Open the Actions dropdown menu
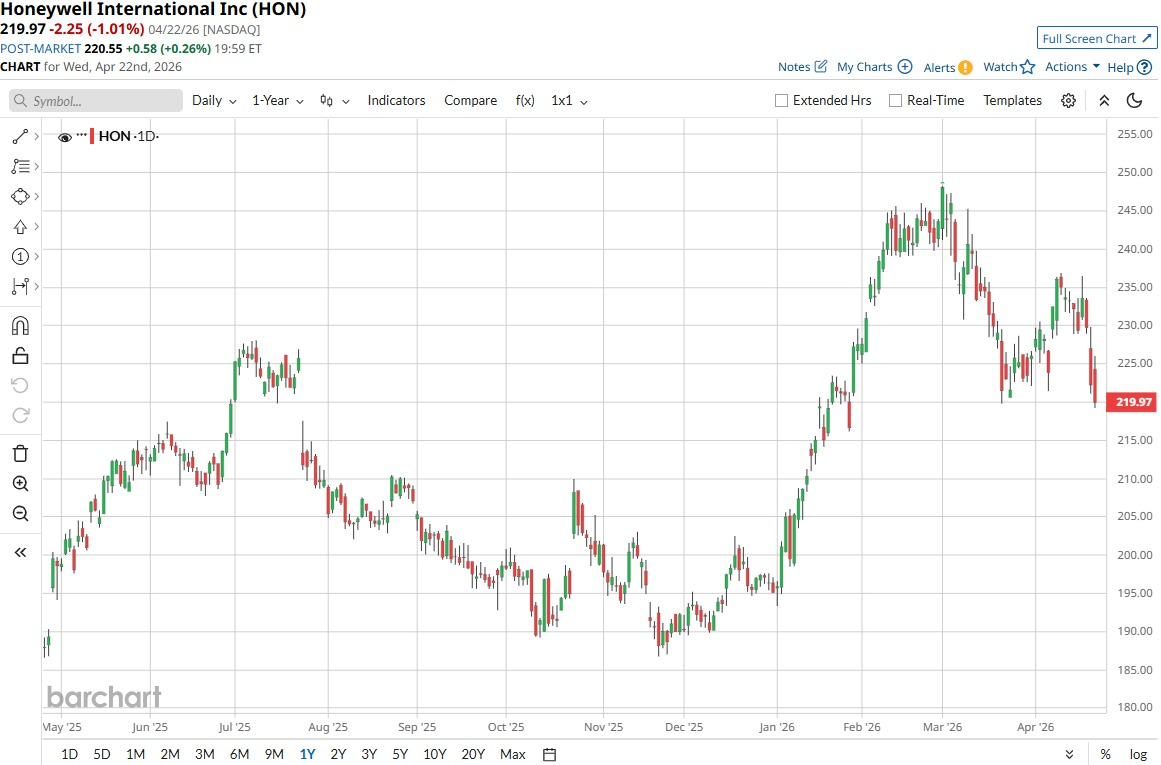This screenshot has width=1161, height=765. 1072,67
